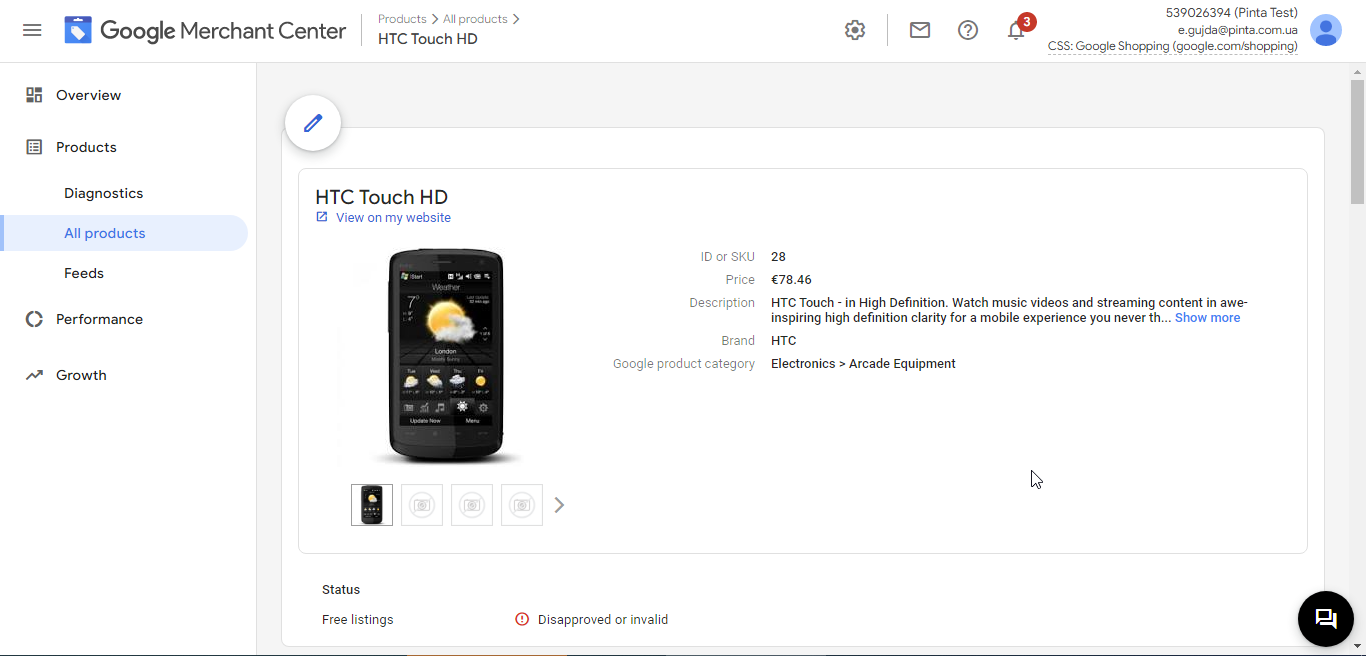Click the Performance circle icon

(x=34, y=319)
